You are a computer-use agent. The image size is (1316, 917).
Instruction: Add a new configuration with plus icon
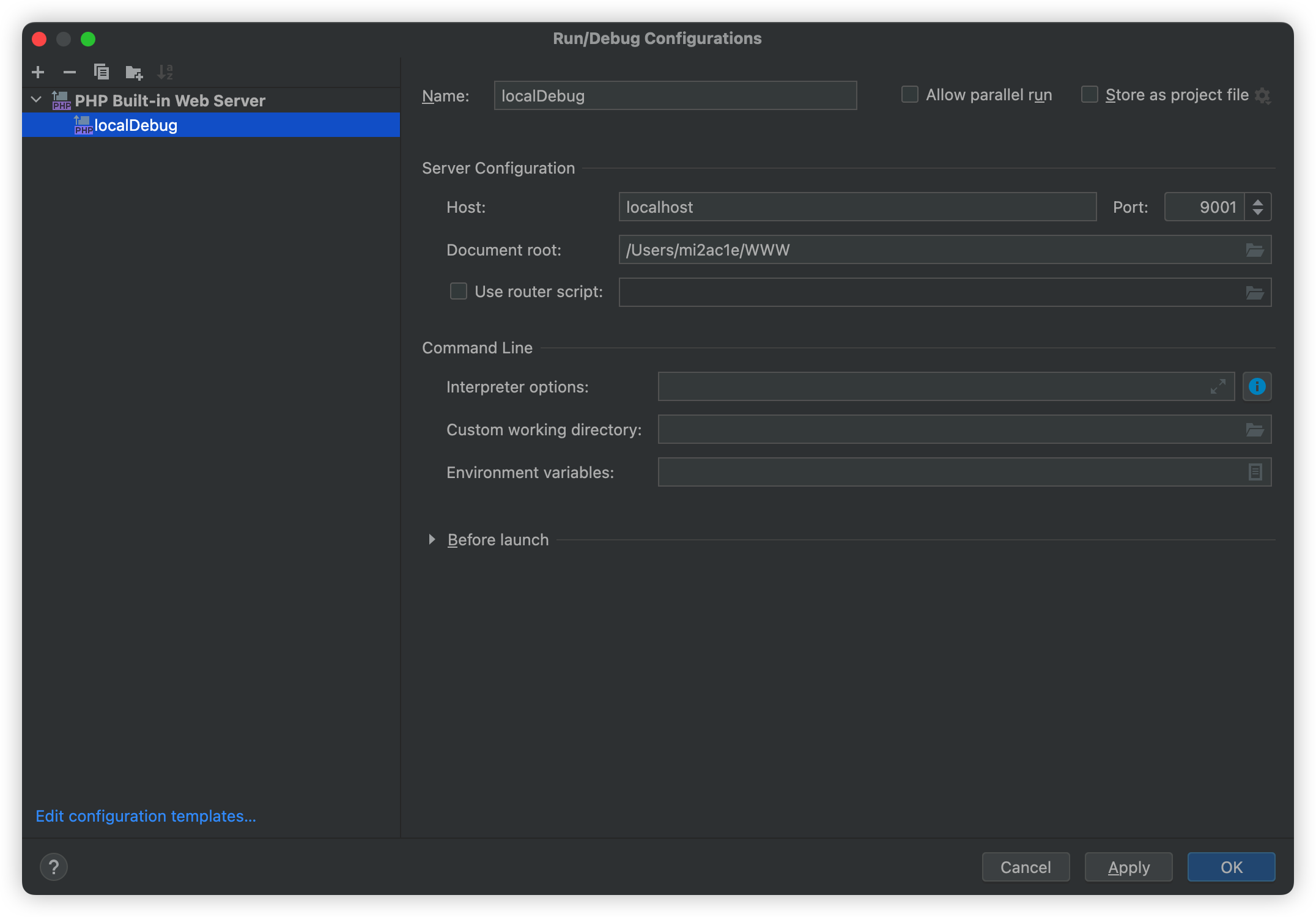point(38,72)
